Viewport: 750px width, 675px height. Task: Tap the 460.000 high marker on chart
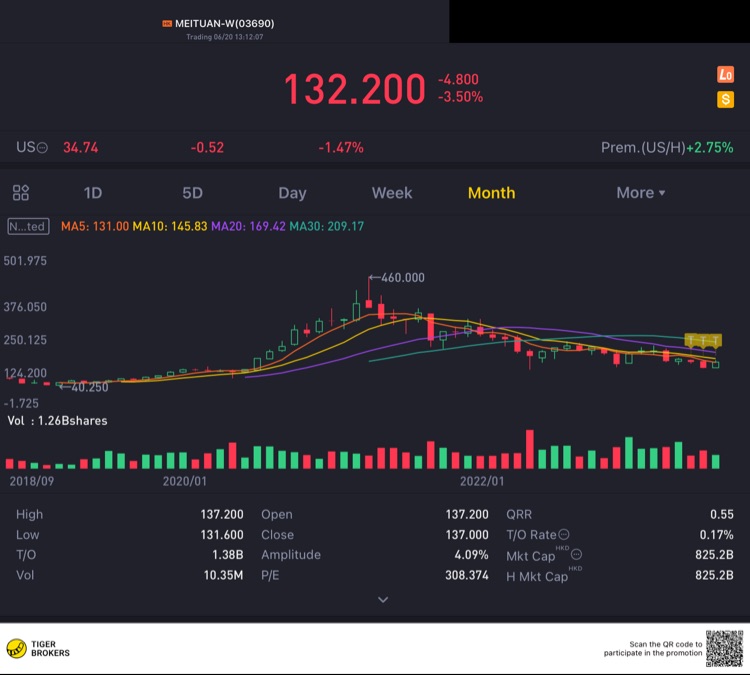397,278
